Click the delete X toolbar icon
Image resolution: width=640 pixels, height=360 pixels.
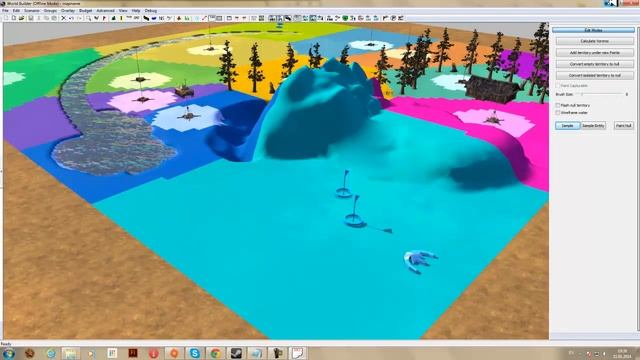click(63, 18)
